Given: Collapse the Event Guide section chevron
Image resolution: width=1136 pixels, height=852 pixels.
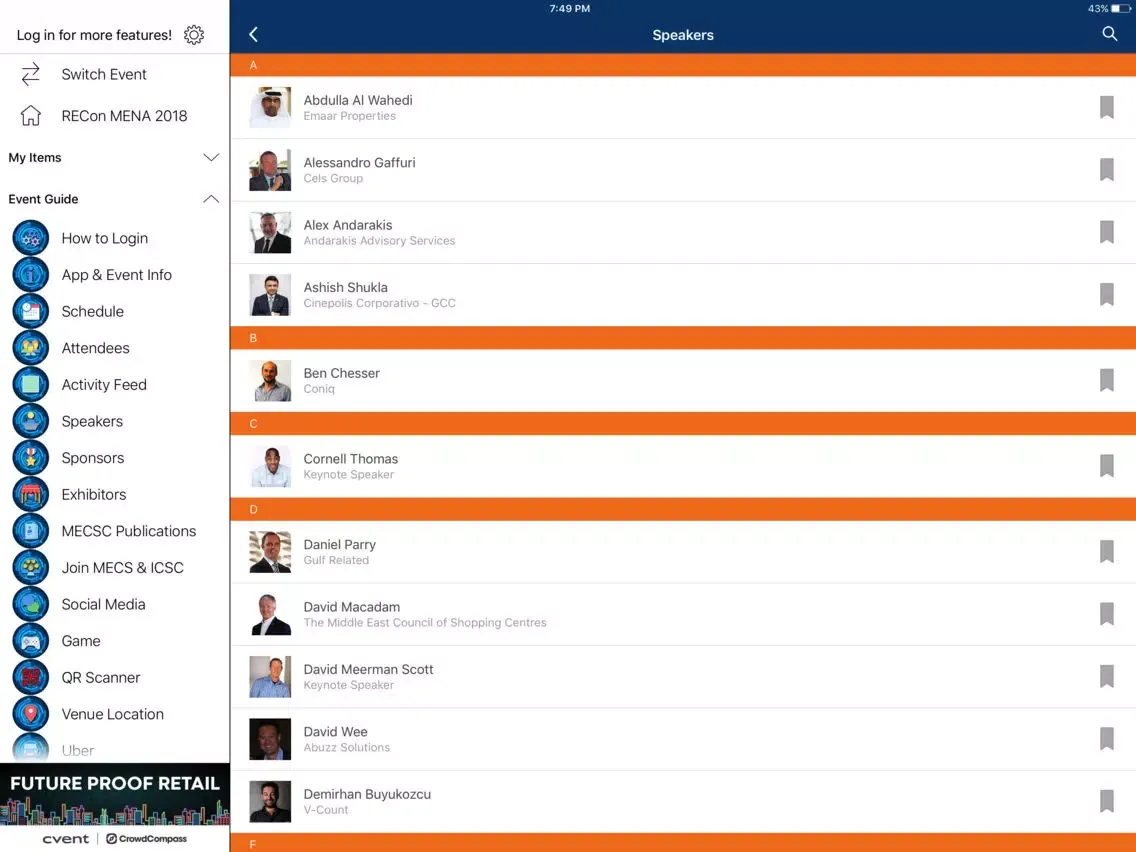Looking at the screenshot, I should pyautogui.click(x=211, y=199).
